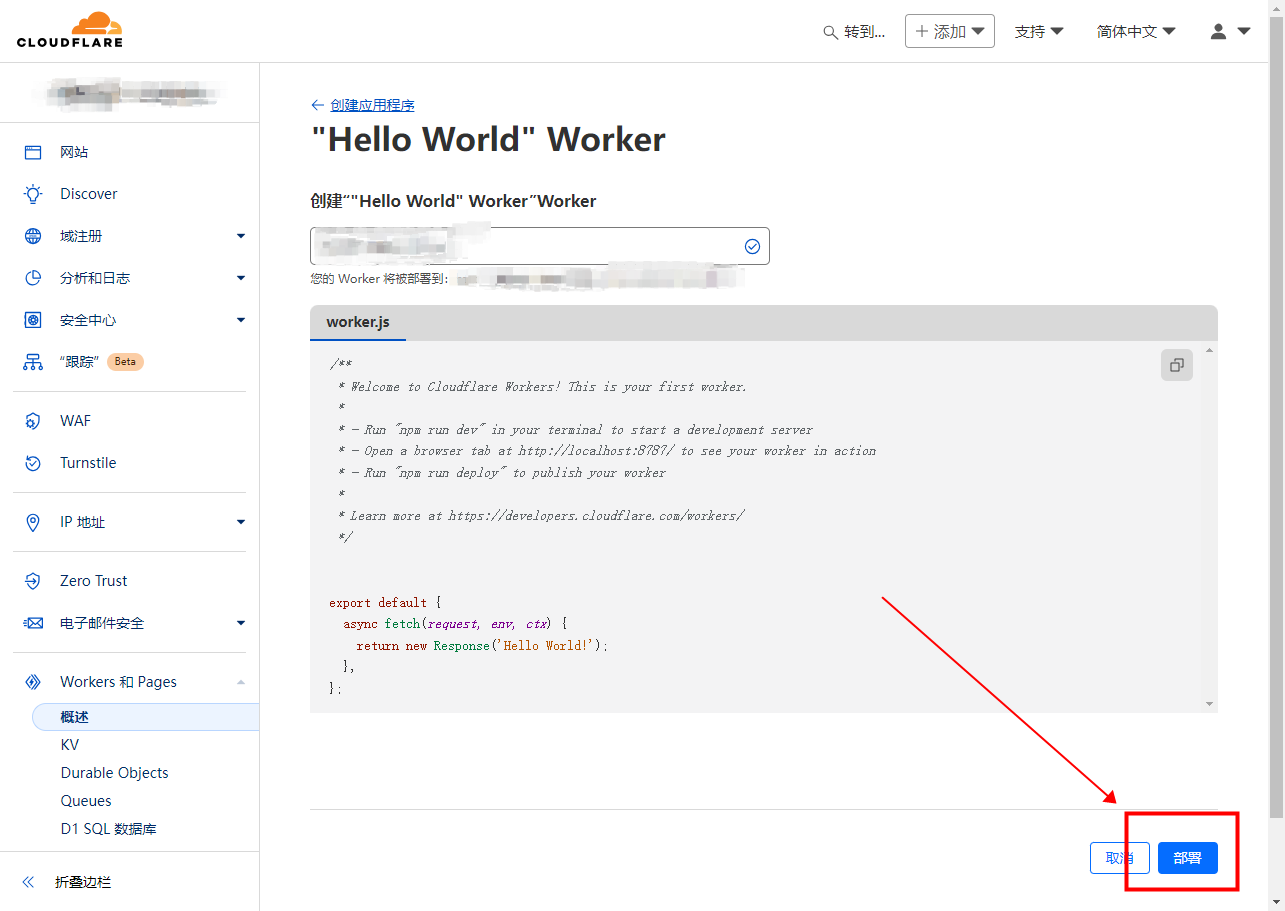The image size is (1285, 911).
Task: Click the 'export default {' code line
Action: 384,603
